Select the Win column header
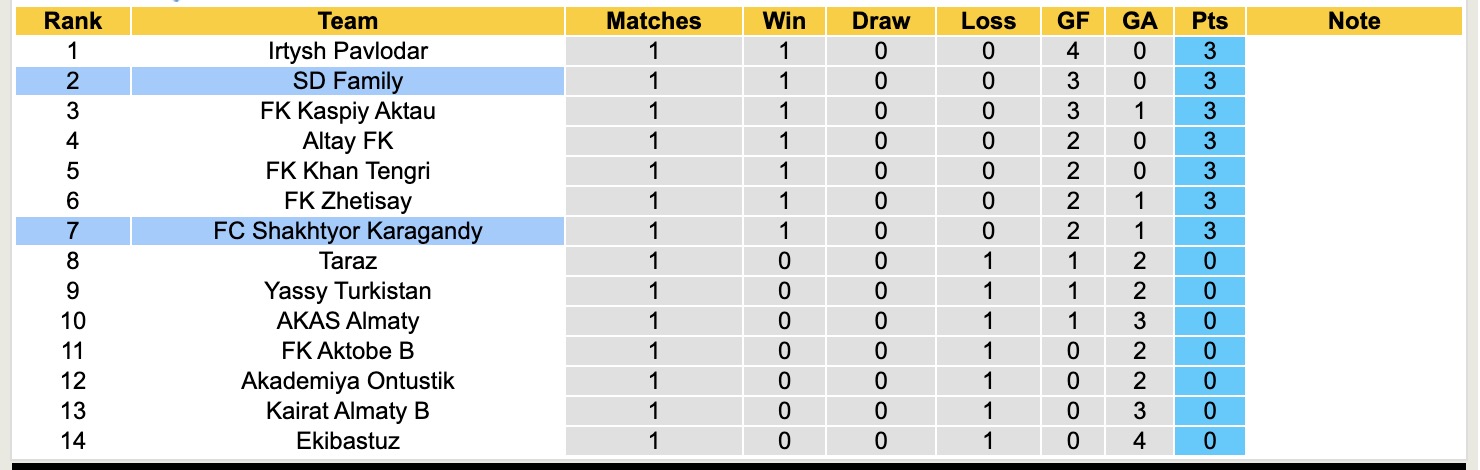1480x470 pixels. coord(784,21)
